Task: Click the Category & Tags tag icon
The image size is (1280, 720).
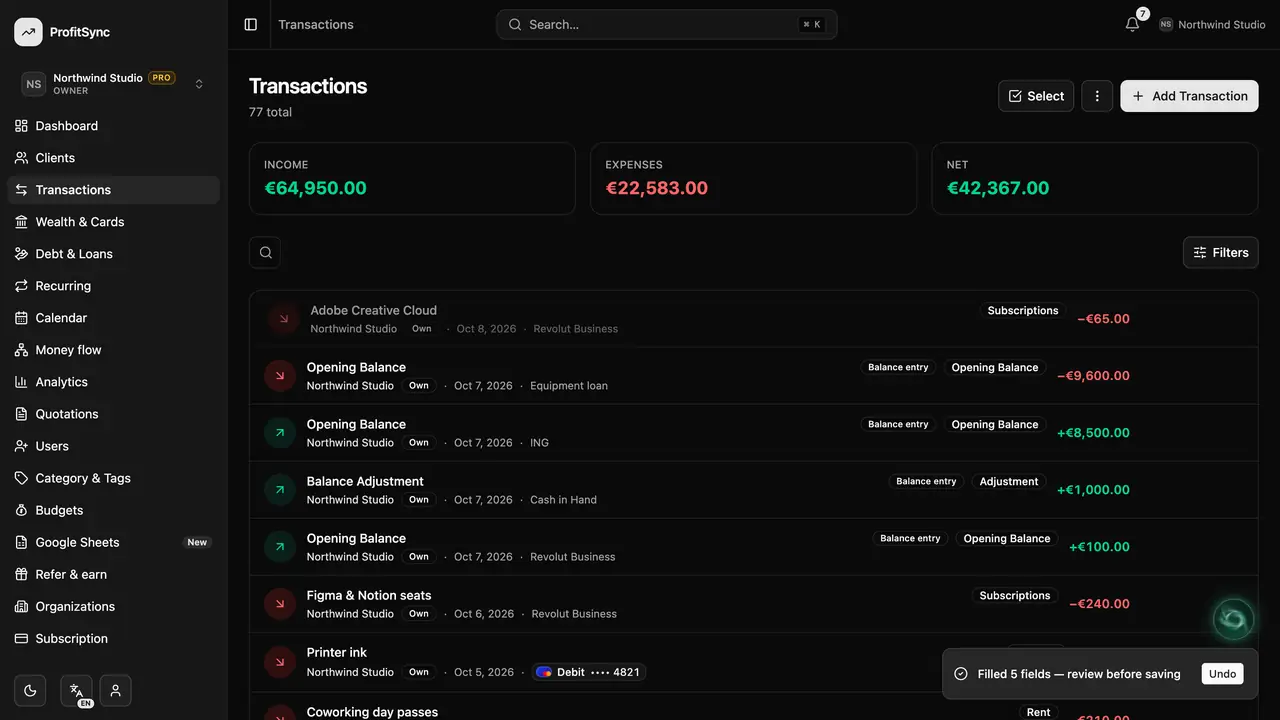Action: (21, 478)
